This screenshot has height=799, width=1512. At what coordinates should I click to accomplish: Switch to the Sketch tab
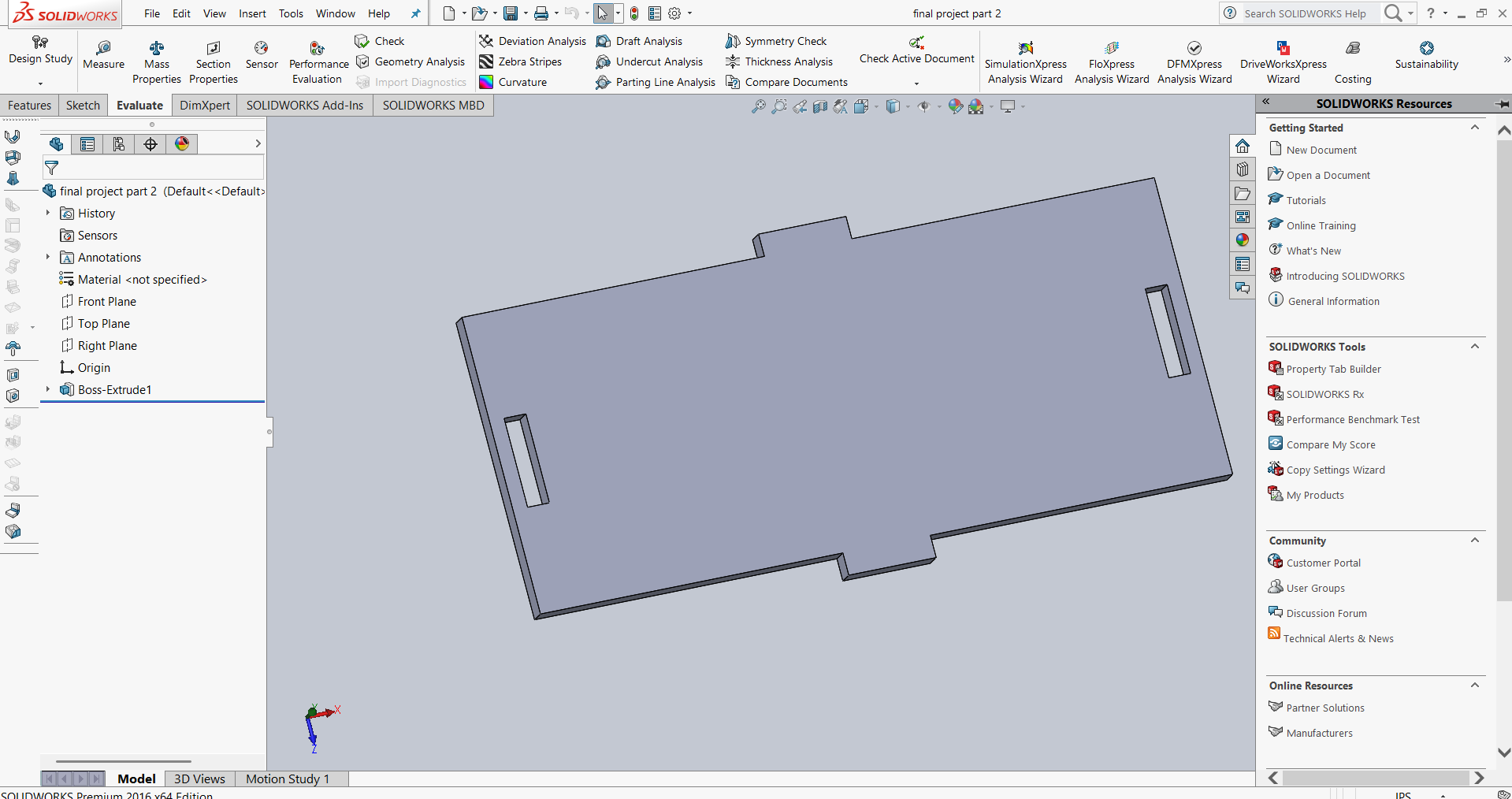click(83, 105)
